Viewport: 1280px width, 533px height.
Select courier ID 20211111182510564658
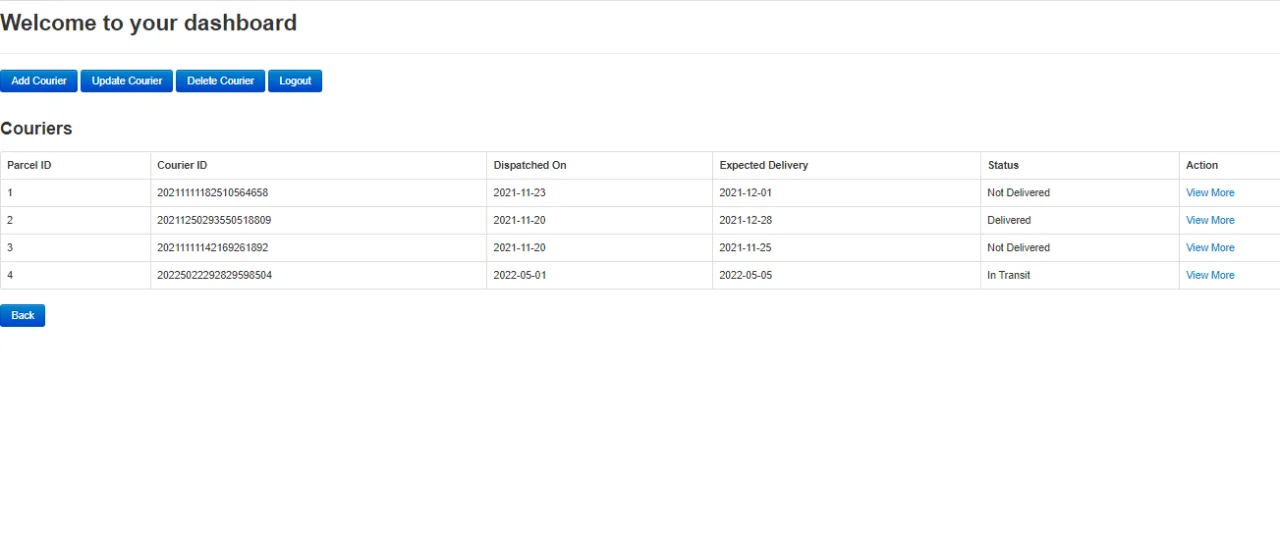[213, 193]
